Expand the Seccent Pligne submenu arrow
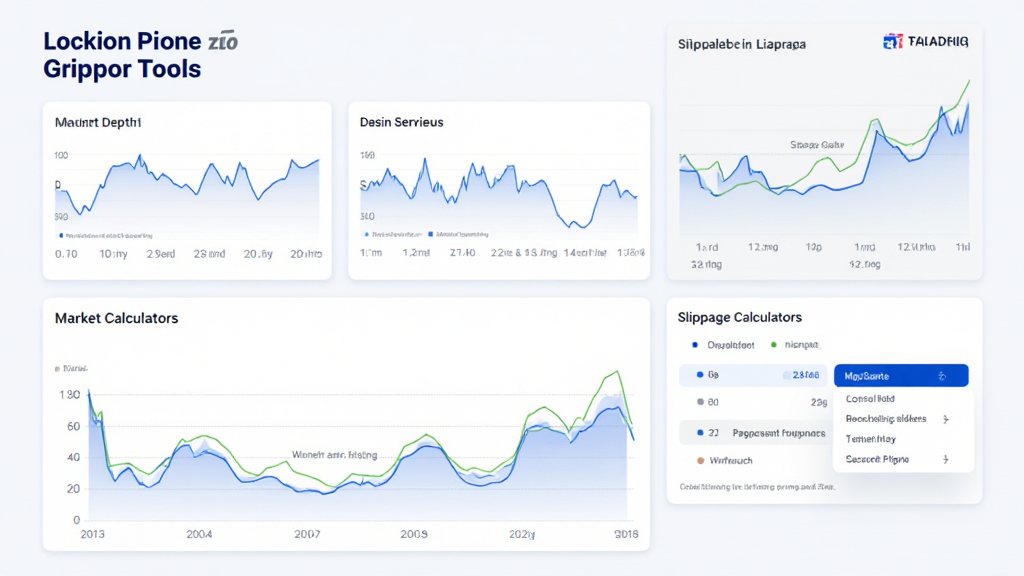 pyautogui.click(x=945, y=459)
